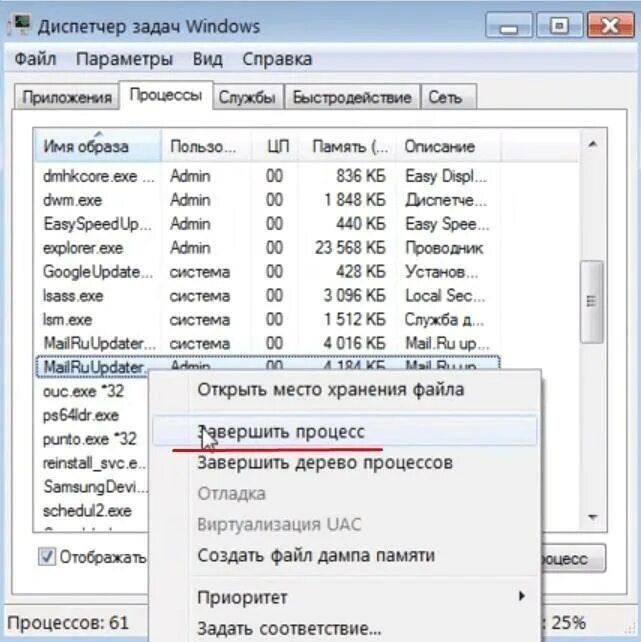Switch to the Процессы tab

(166, 95)
